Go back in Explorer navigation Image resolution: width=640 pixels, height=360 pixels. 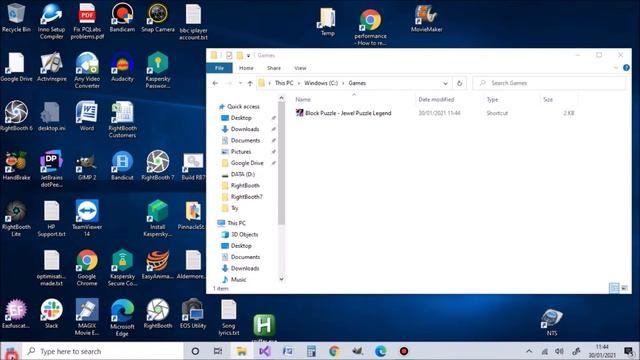[216, 83]
